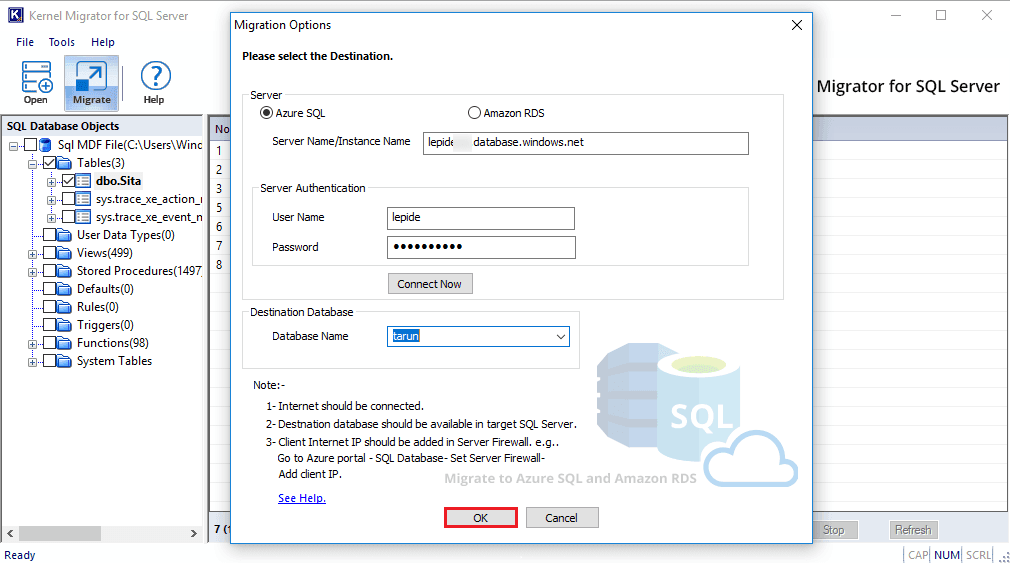Expand the dbo.Sita node
This screenshot has width=1010, height=563.
click(51, 182)
